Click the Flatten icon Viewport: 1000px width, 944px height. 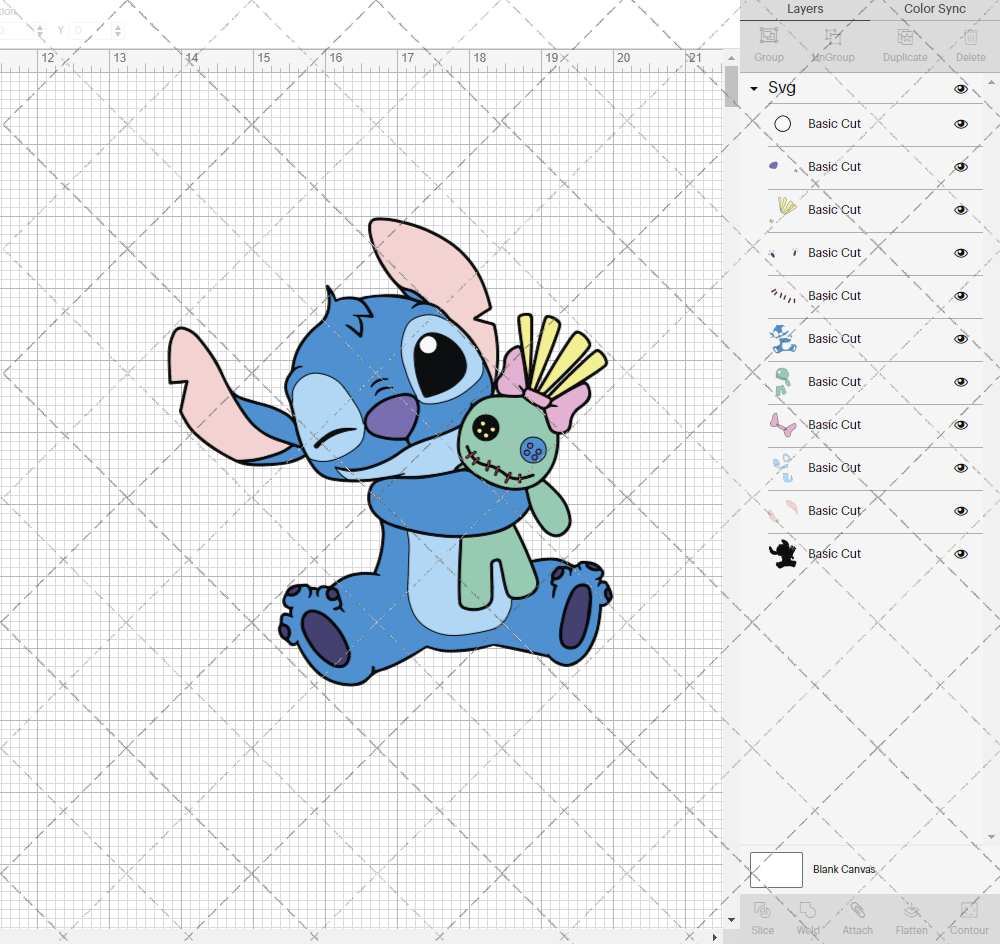pos(911,910)
